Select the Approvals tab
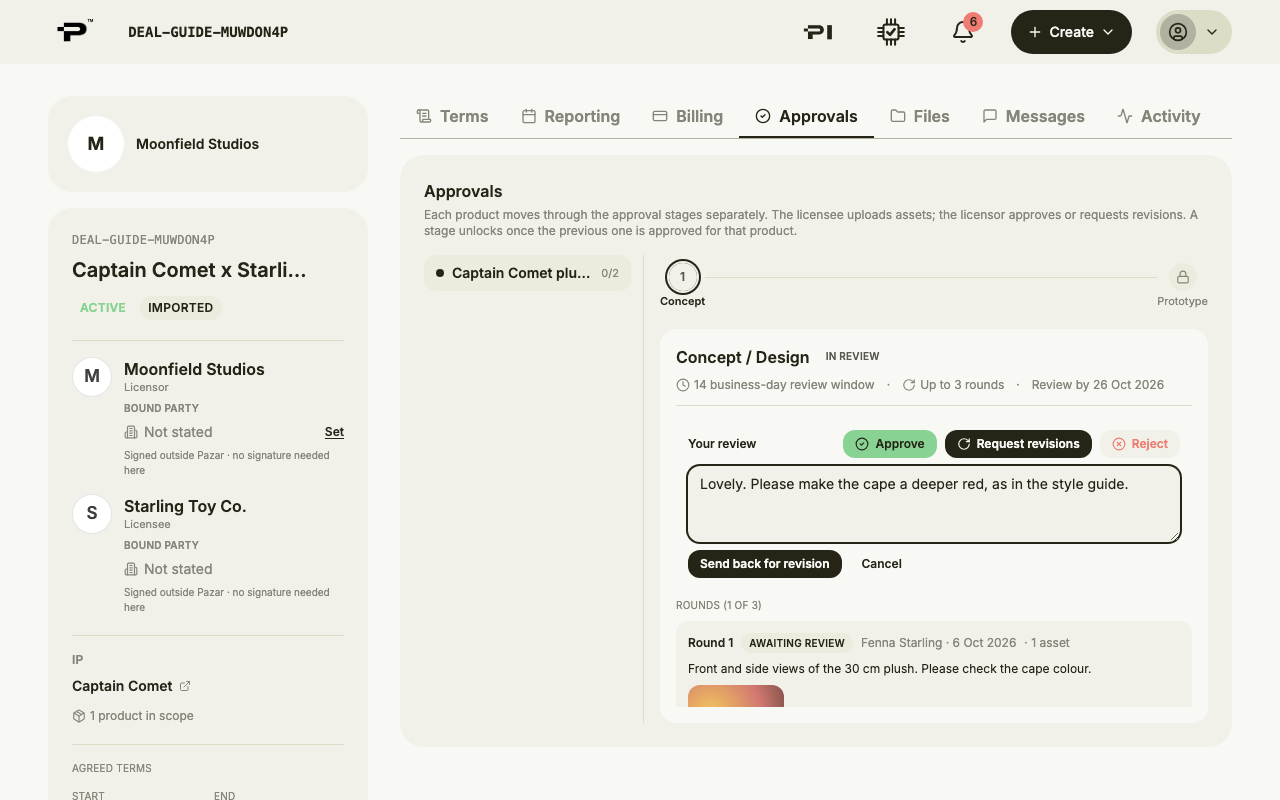Image resolution: width=1280 pixels, height=800 pixels. point(806,116)
